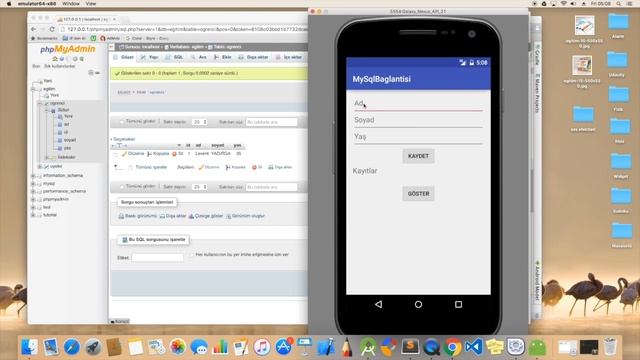Open Launchpad rocket in the Dock
The width and height of the screenshot is (640, 360).
click(x=93, y=347)
